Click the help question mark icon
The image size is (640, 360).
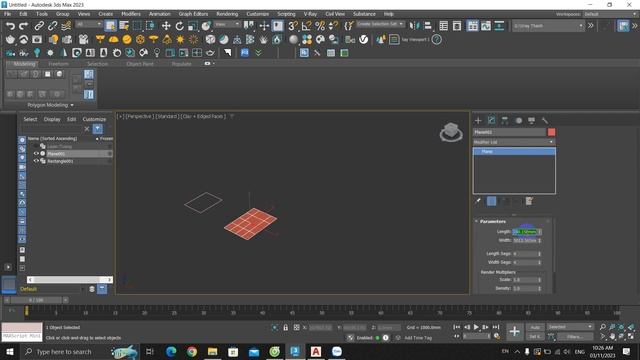pyautogui.click(x=436, y=40)
